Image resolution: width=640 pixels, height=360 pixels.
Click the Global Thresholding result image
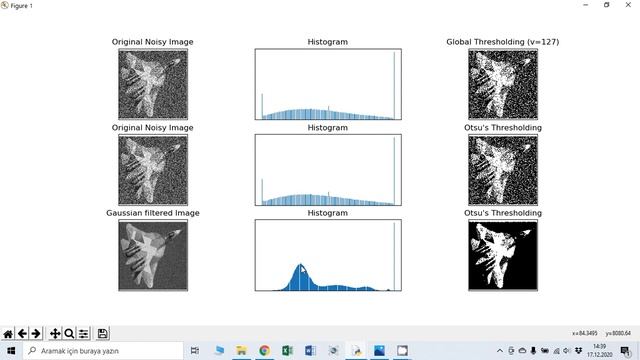point(503,84)
